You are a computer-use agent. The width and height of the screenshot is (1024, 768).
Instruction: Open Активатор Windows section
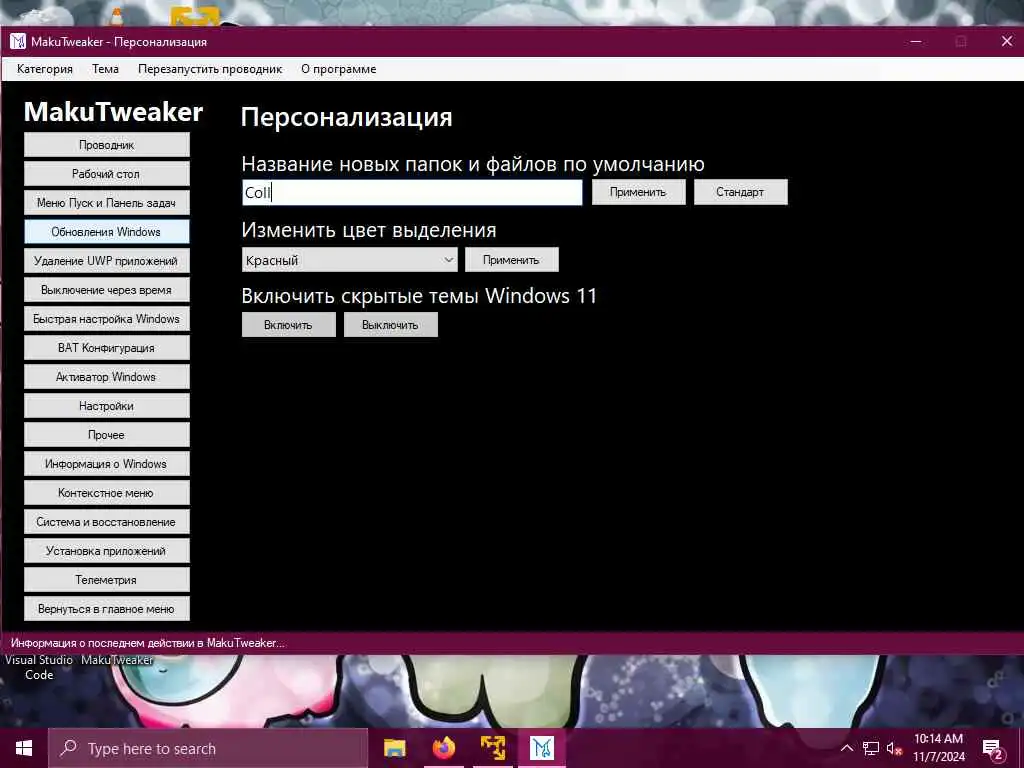[106, 377]
